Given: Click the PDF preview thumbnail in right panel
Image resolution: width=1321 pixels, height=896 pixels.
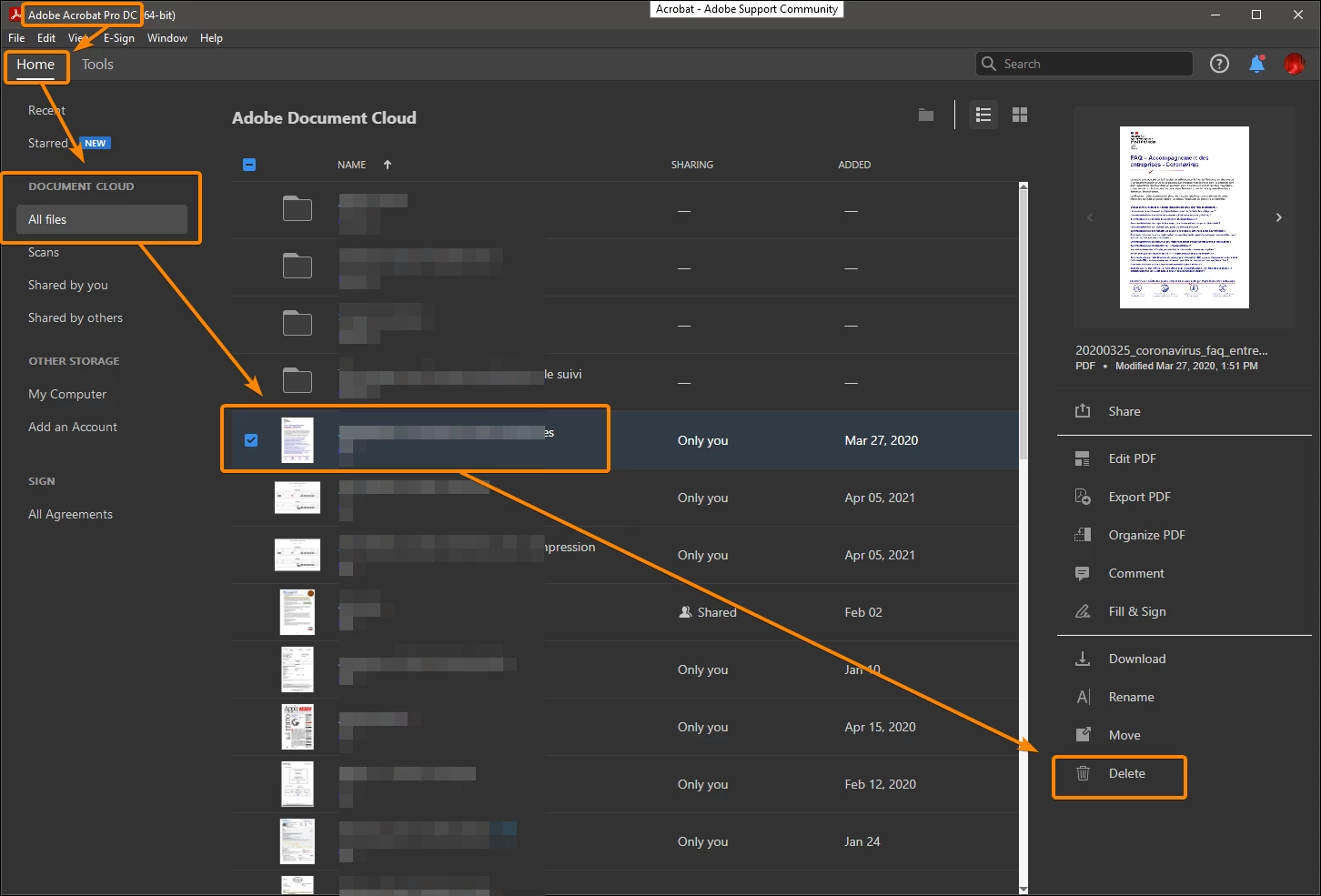Looking at the screenshot, I should point(1185,217).
